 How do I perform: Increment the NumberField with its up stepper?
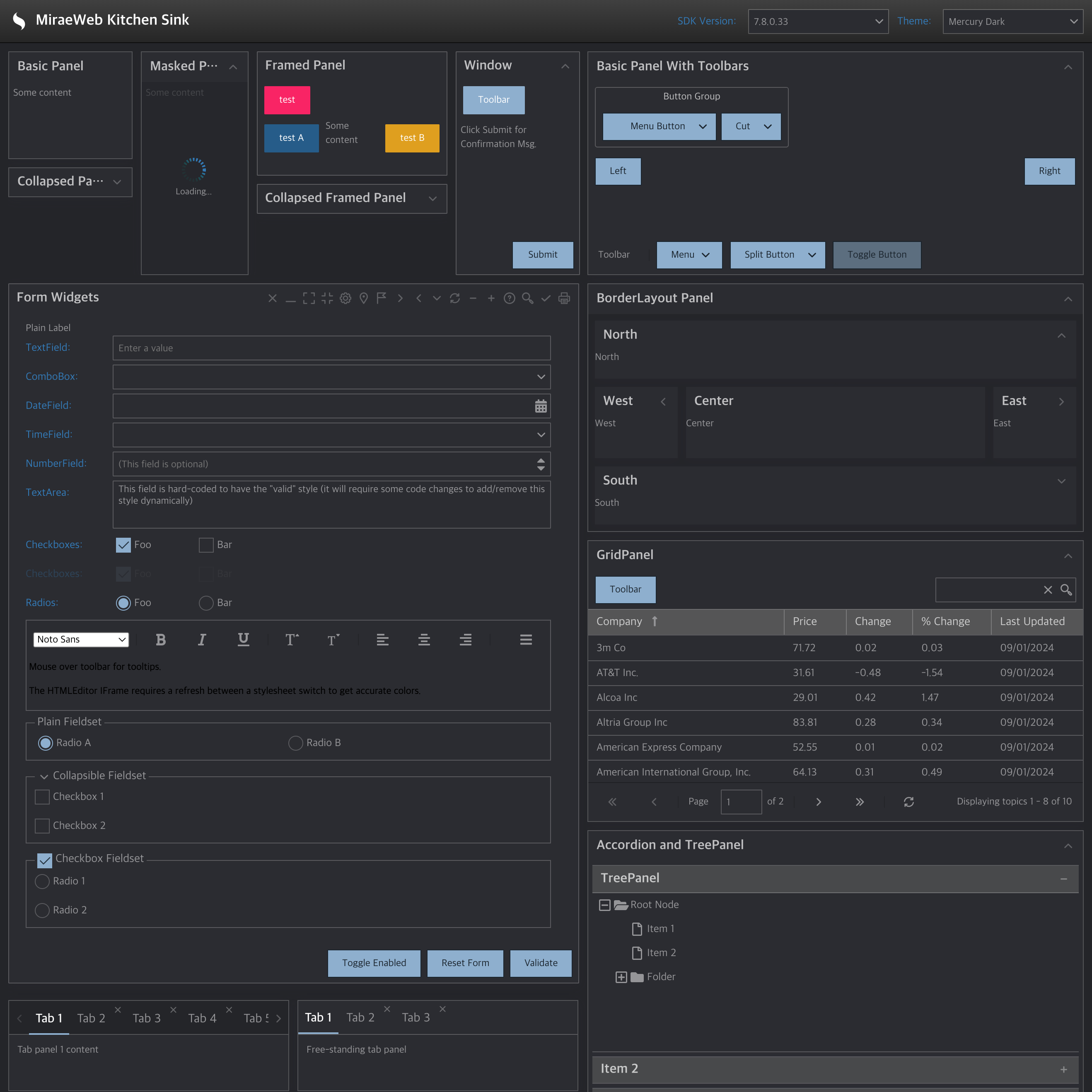pos(541,460)
